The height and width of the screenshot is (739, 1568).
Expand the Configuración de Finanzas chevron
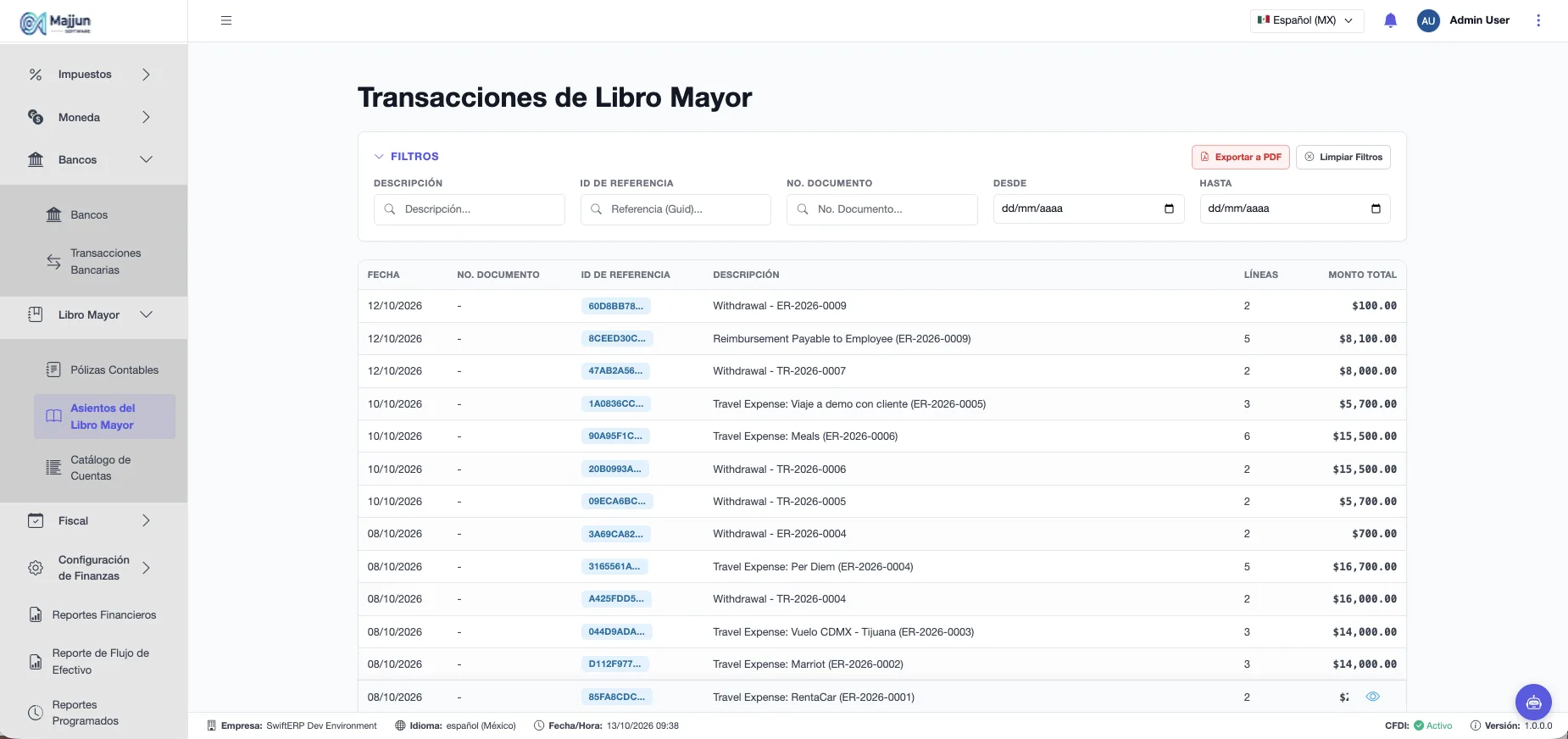[x=146, y=568]
